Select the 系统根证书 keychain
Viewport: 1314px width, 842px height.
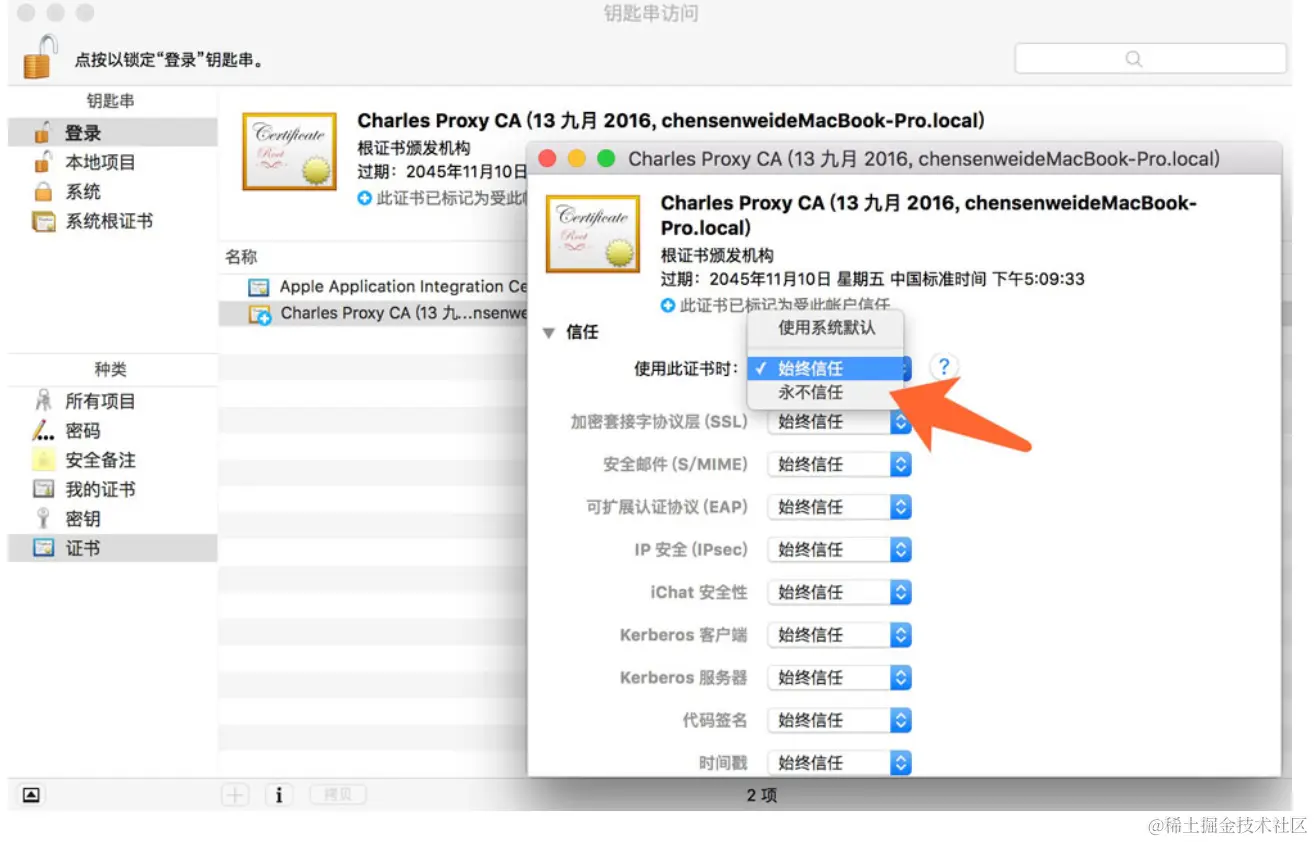pos(112,221)
